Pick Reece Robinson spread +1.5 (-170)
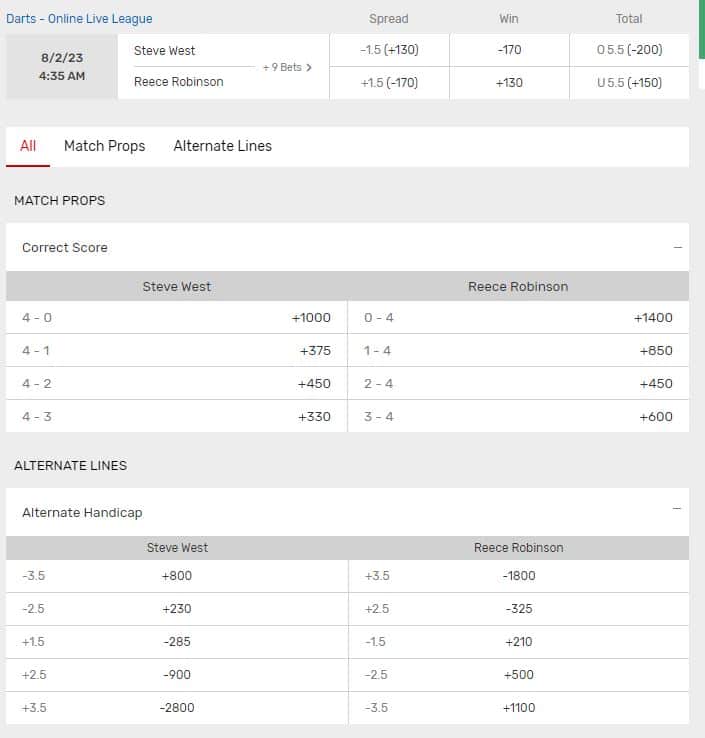 [x=389, y=83]
